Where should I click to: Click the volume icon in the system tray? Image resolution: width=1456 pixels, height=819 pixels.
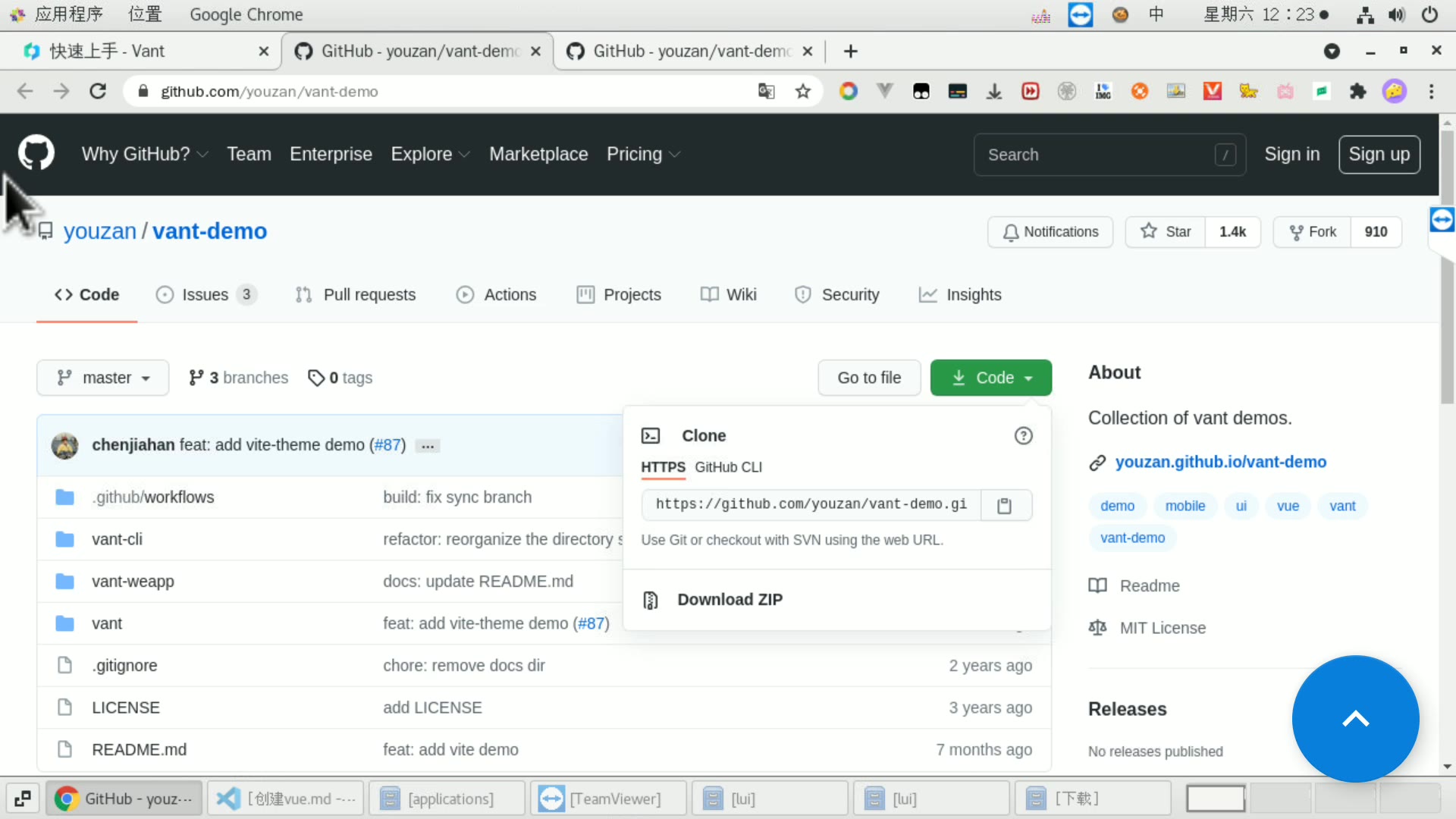(1396, 15)
